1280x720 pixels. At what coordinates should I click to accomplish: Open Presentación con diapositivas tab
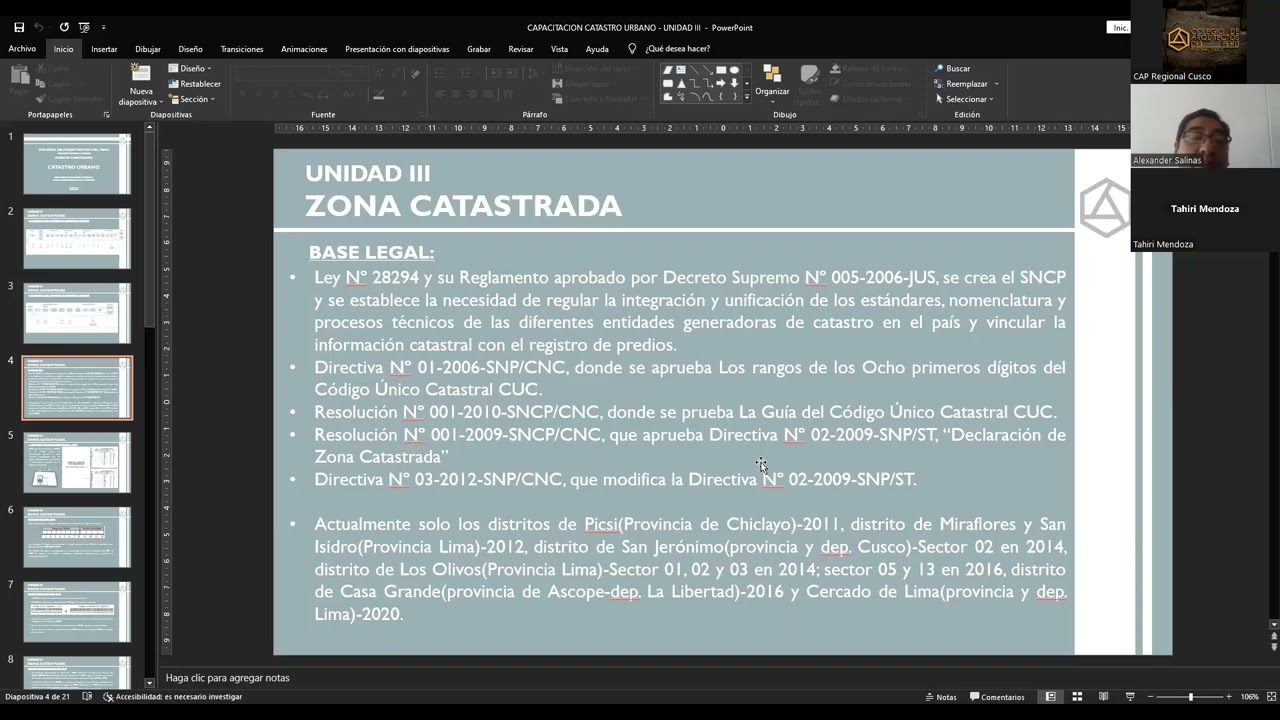click(397, 49)
